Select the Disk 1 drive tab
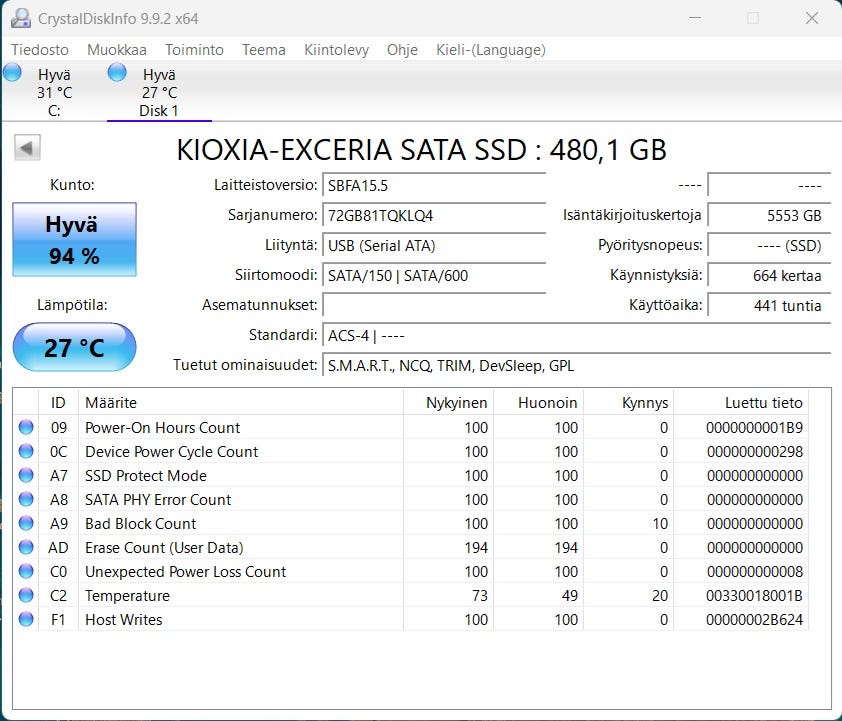The image size is (842, 721). [x=159, y=92]
